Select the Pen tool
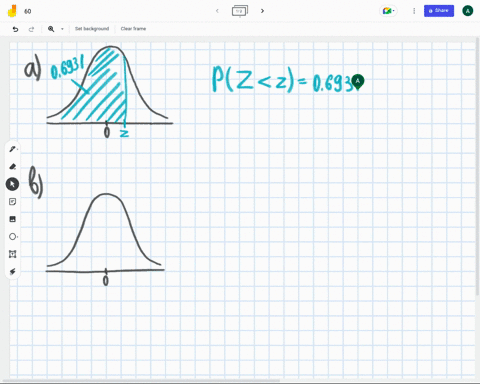This screenshot has width=480, height=384. pyautogui.click(x=13, y=149)
